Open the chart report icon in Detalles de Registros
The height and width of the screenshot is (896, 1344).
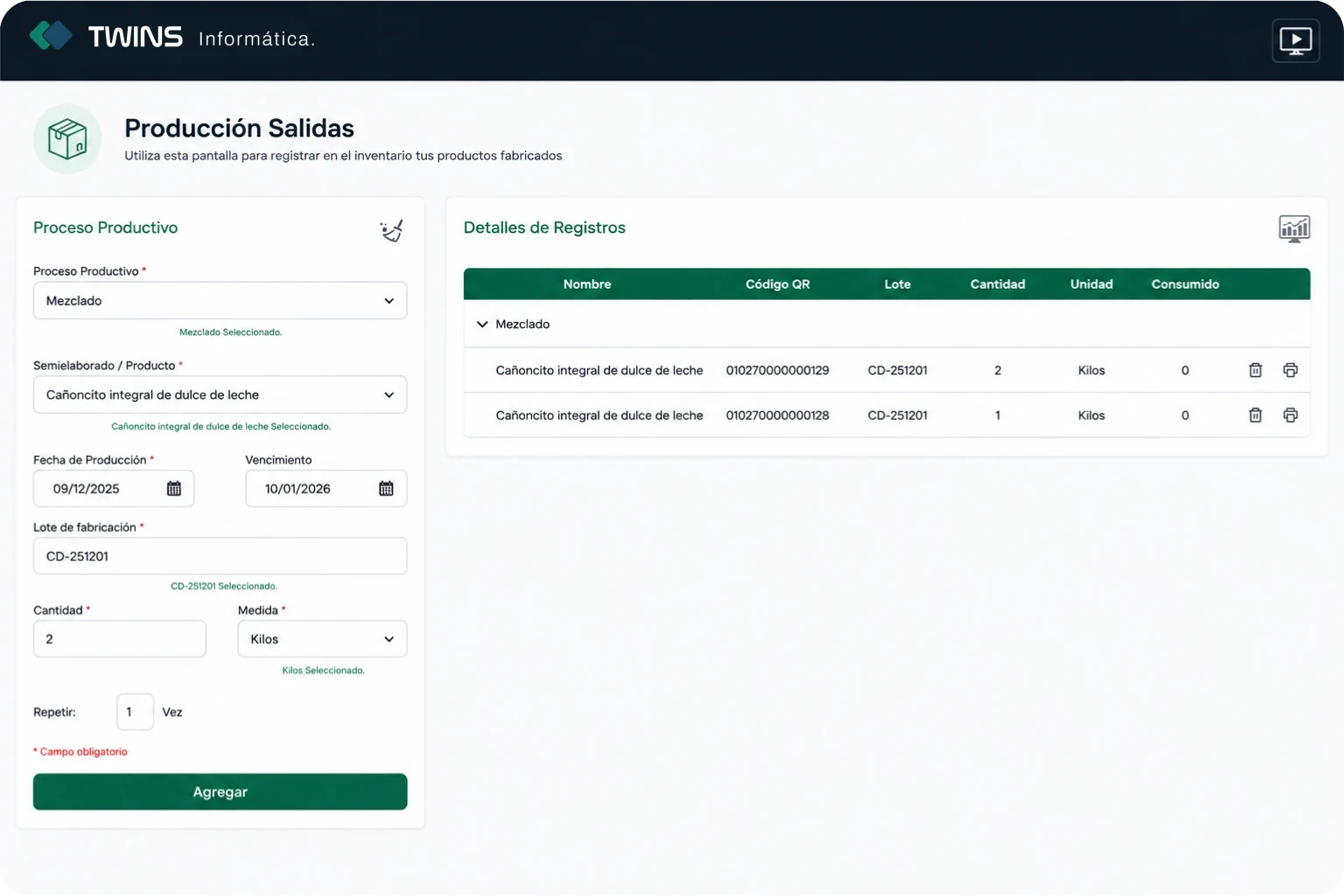coord(1294,228)
